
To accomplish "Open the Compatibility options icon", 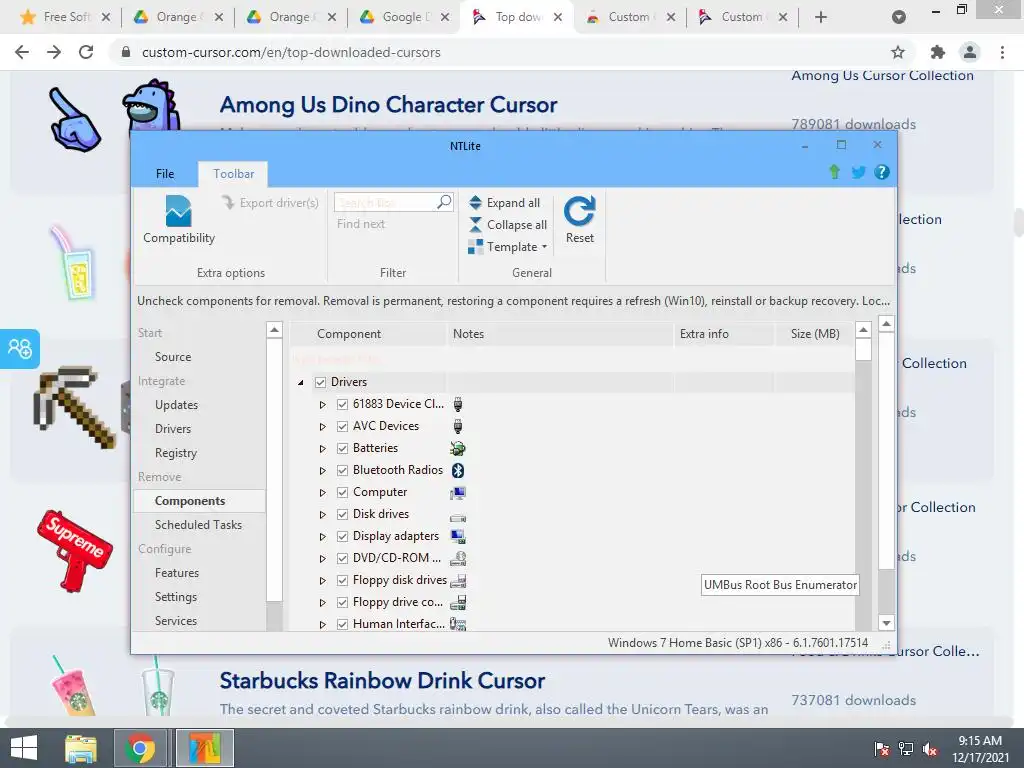I will coord(178,212).
